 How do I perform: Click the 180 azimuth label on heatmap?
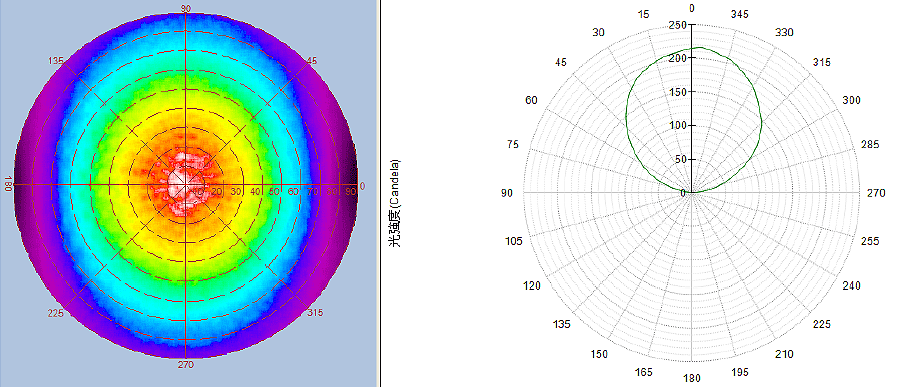pos(7,184)
